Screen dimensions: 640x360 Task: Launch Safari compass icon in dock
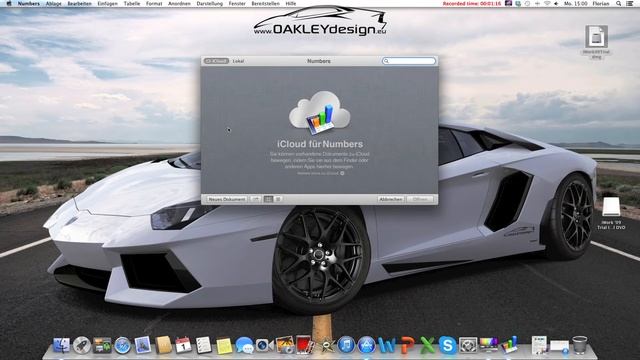(x=122, y=345)
